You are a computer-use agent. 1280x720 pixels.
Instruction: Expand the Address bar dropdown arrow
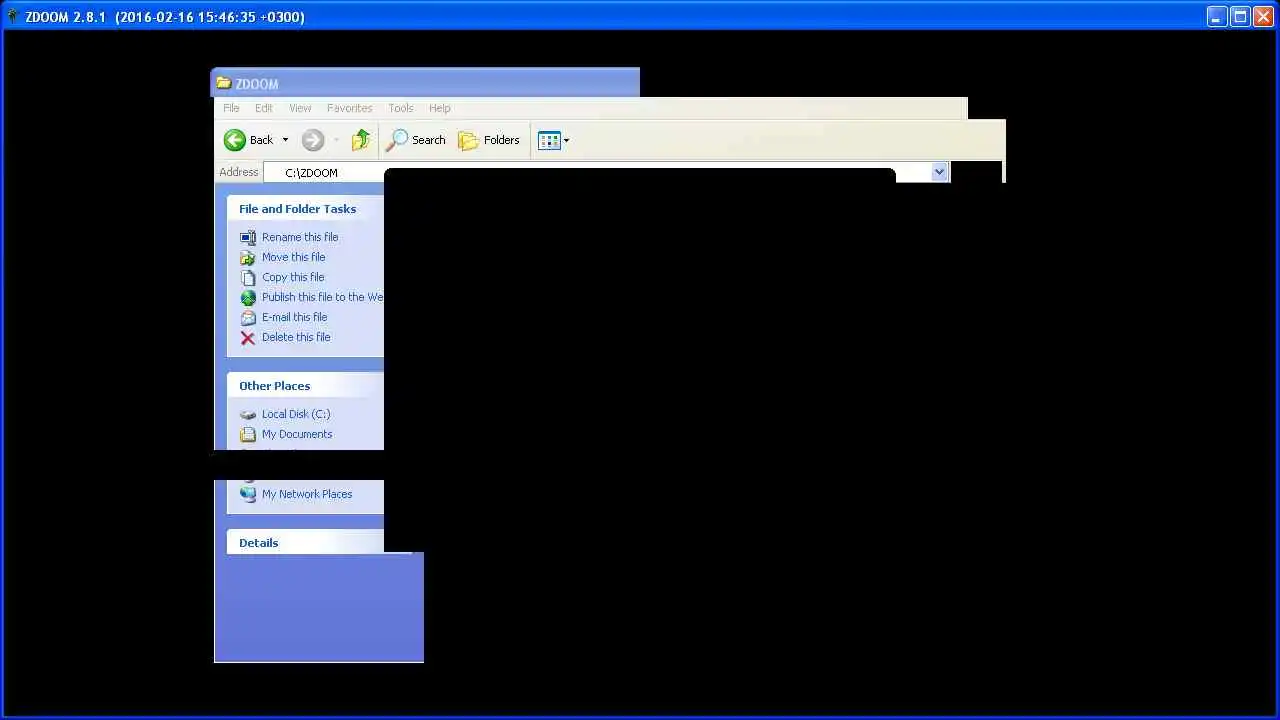click(x=939, y=172)
